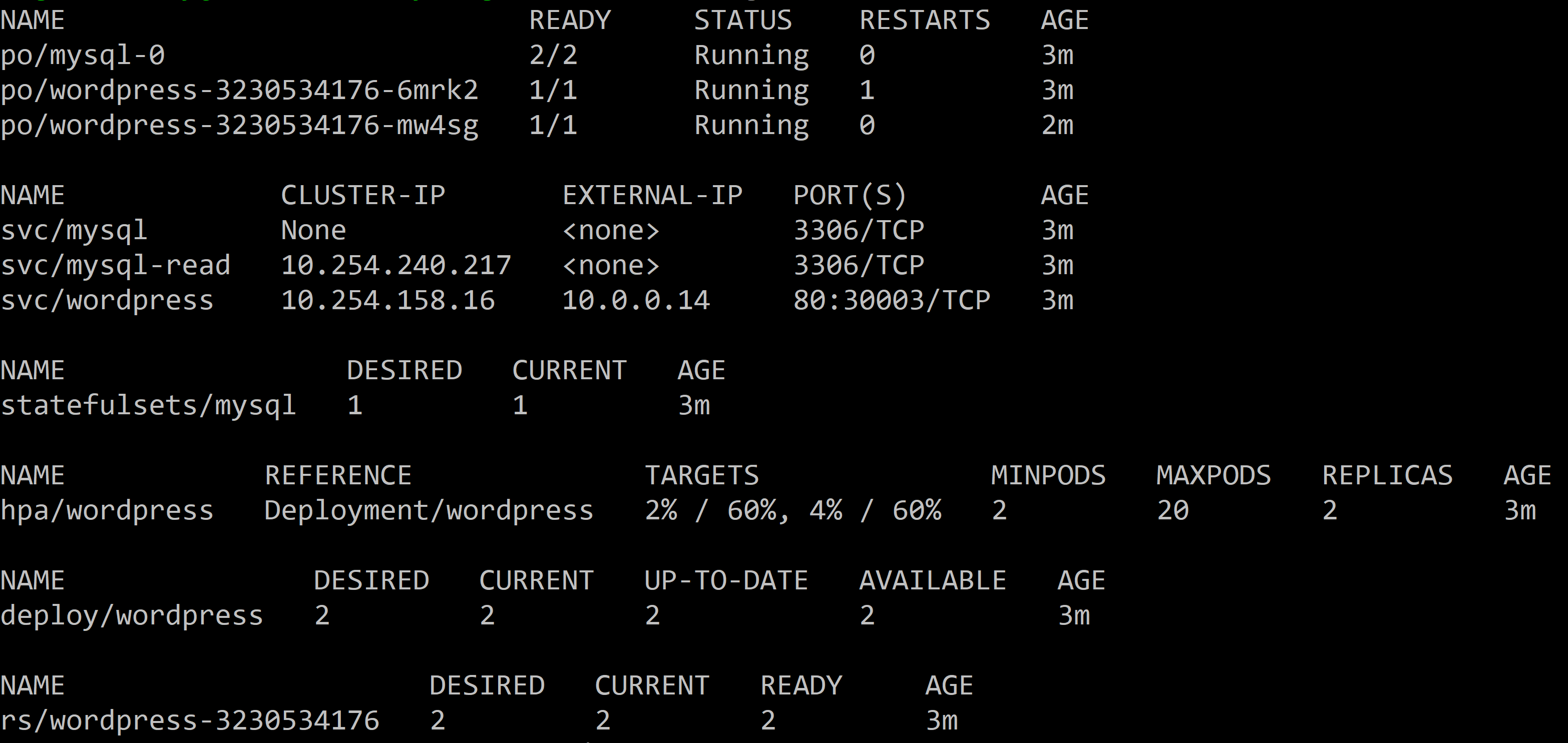Image resolution: width=1568 pixels, height=743 pixels.
Task: Click the '3m' age of rs/wordpress-3230534176
Action: coord(942,721)
